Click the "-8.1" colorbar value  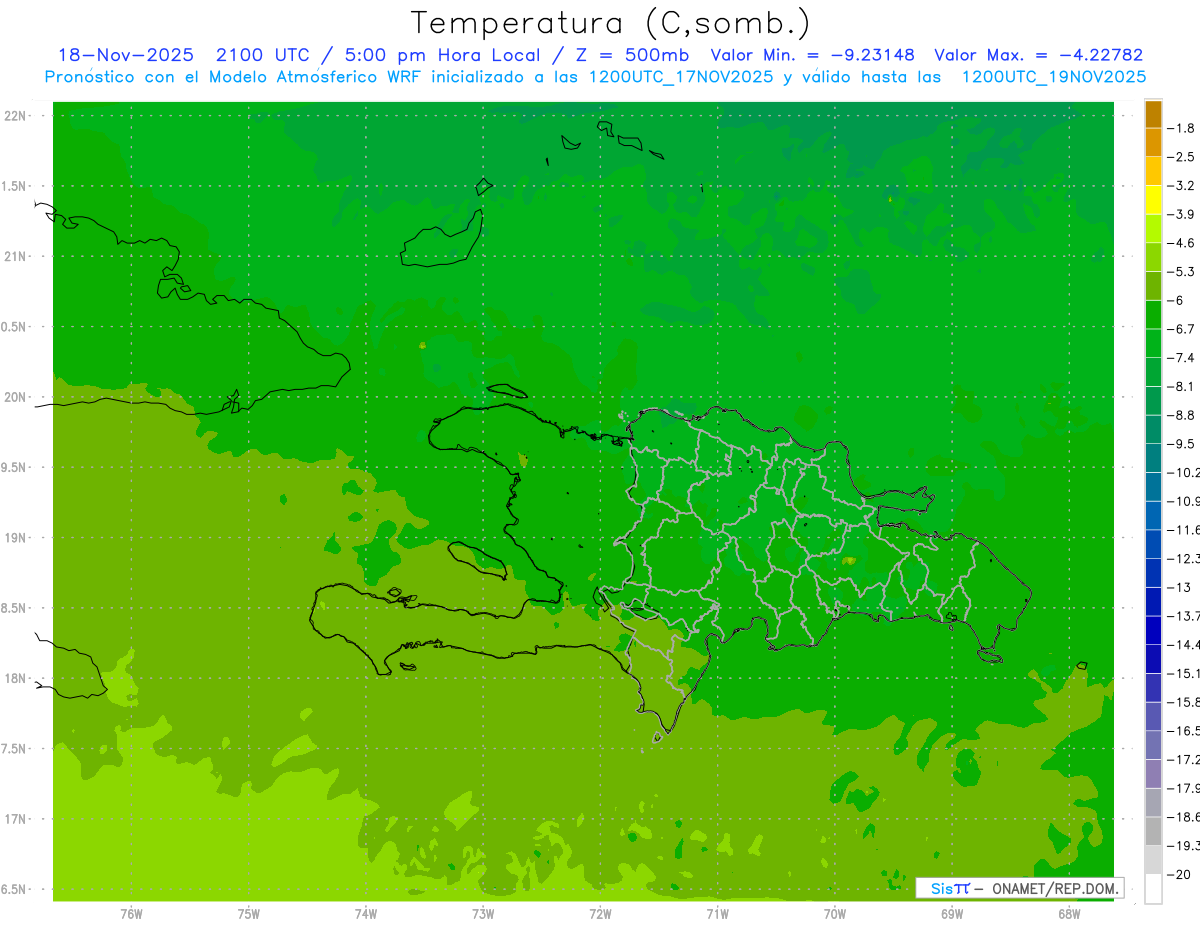pos(1182,386)
